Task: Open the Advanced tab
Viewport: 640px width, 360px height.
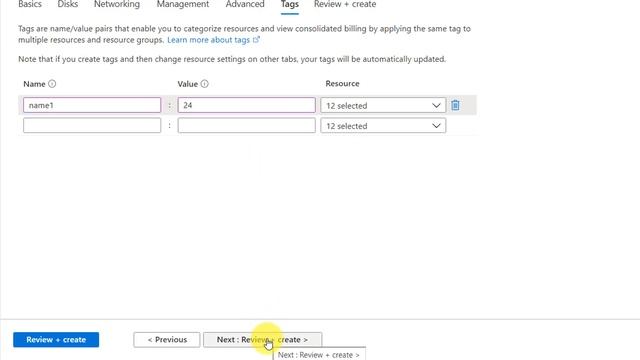Action: tap(245, 4)
